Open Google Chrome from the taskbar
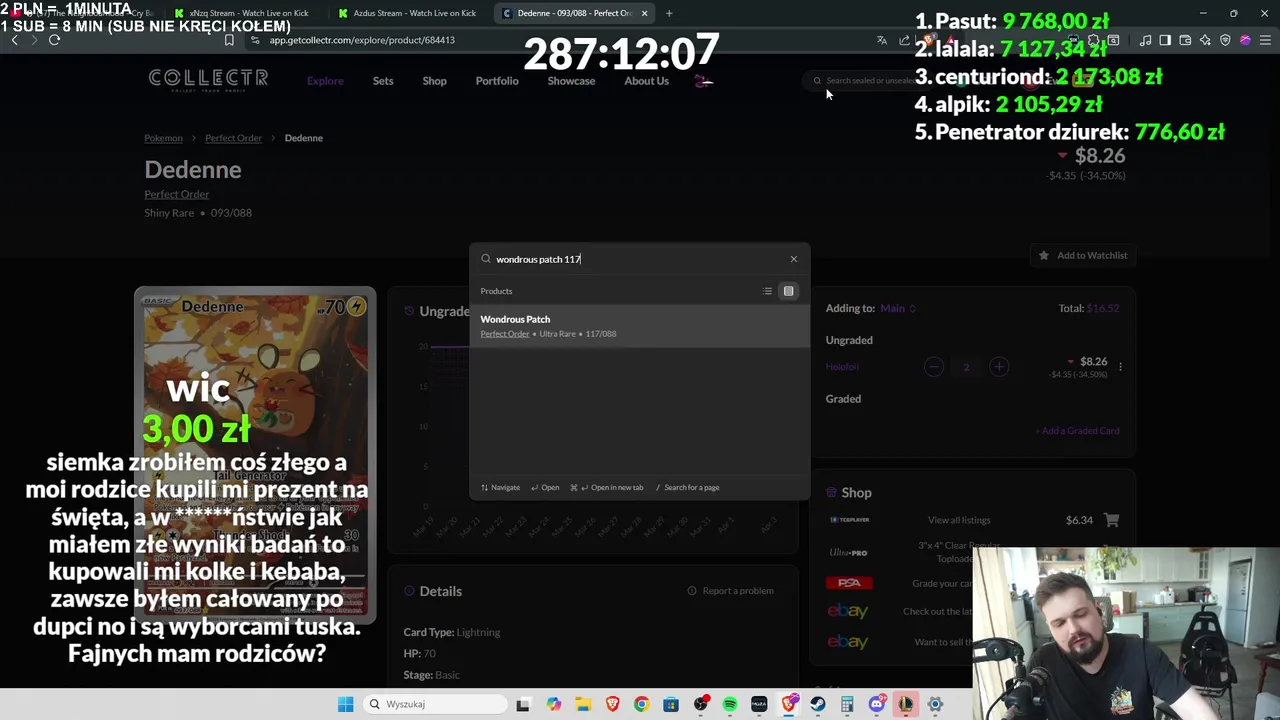This screenshot has width=1280, height=720. click(641, 704)
